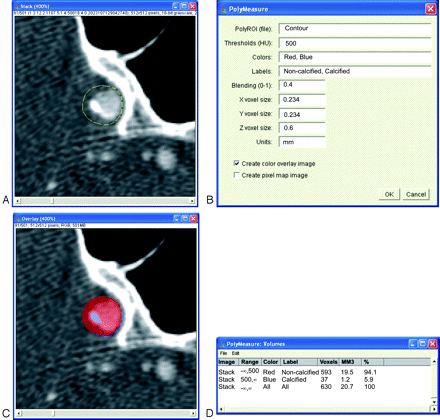Maximize the Overlay image window
This screenshot has width=440, height=420.
click(185, 219)
